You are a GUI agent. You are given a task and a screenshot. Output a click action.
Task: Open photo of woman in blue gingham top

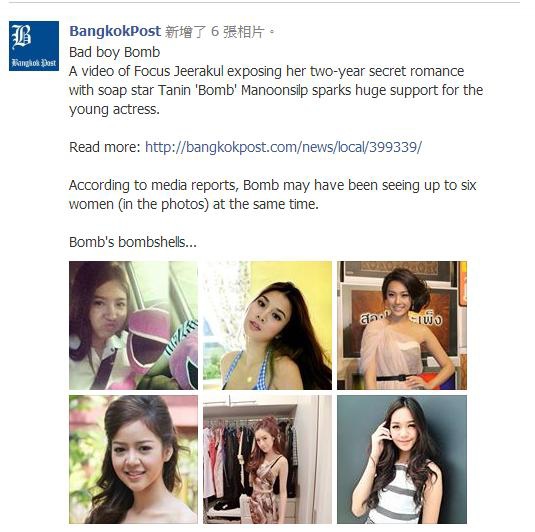(268, 326)
